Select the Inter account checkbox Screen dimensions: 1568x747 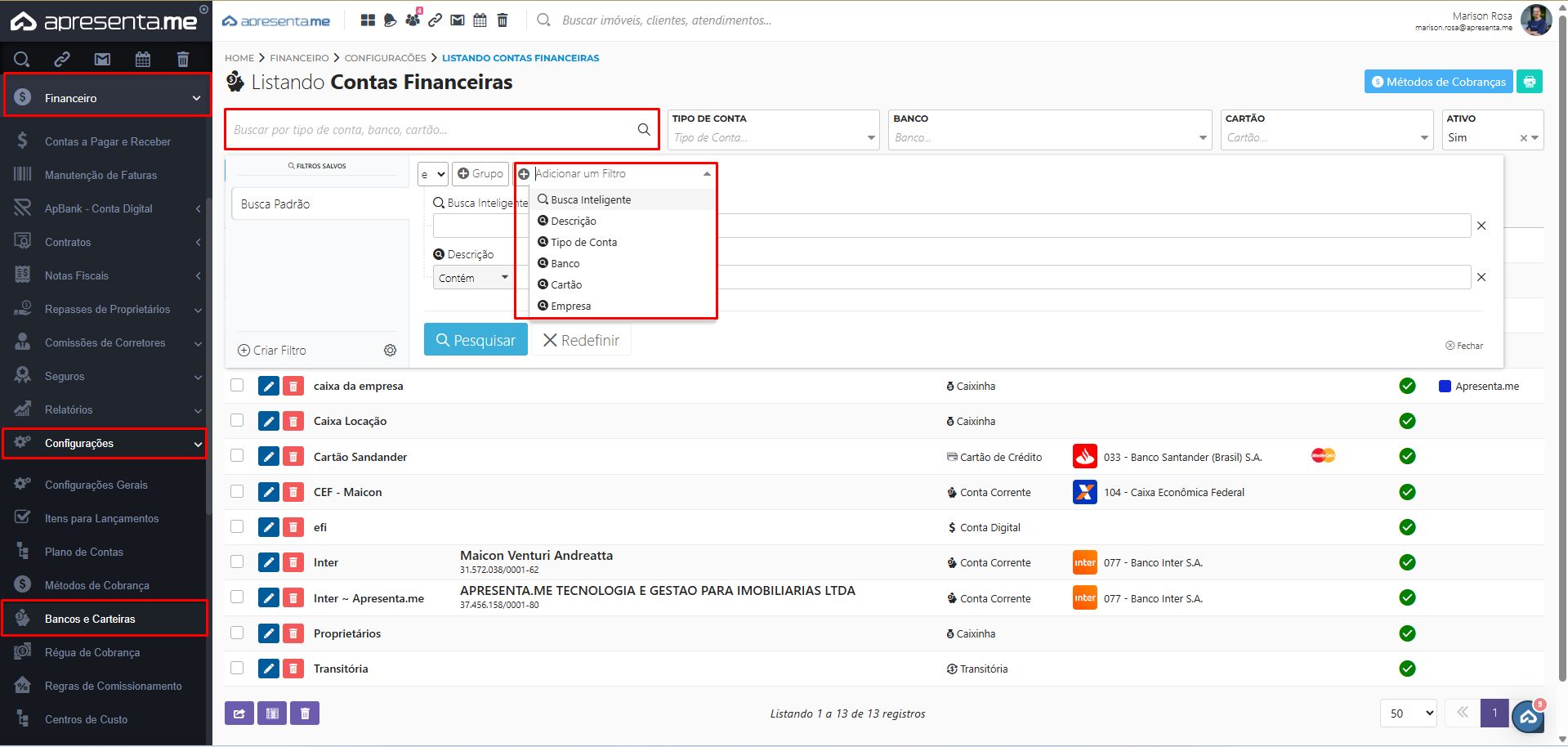pyautogui.click(x=237, y=562)
